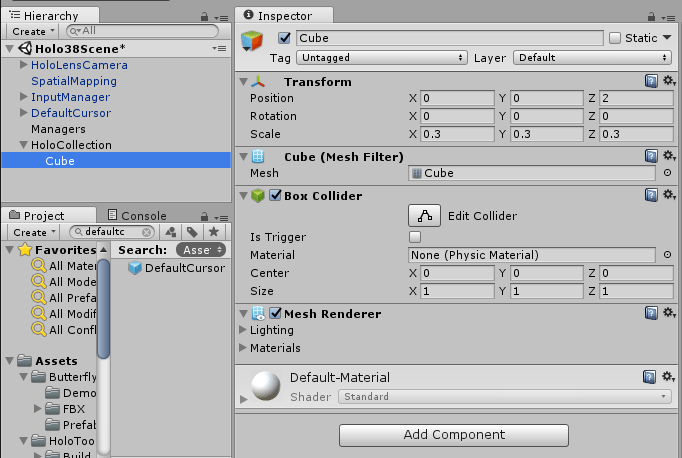682x458 pixels.
Task: Toggle the Static checkbox for Cube
Action: [614, 38]
